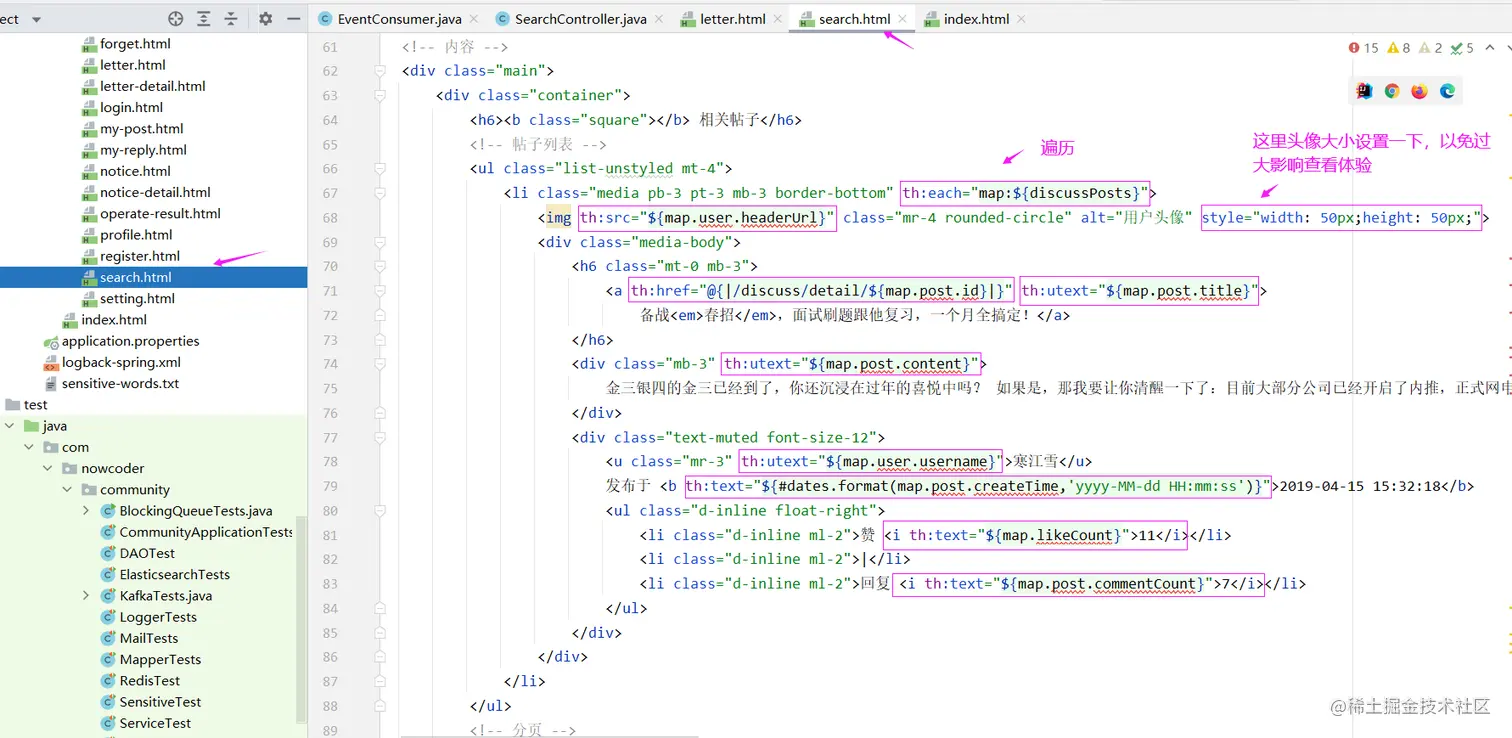Image resolution: width=1512 pixels, height=738 pixels.
Task: Fold the media-body div on line 69
Action: tap(380, 242)
